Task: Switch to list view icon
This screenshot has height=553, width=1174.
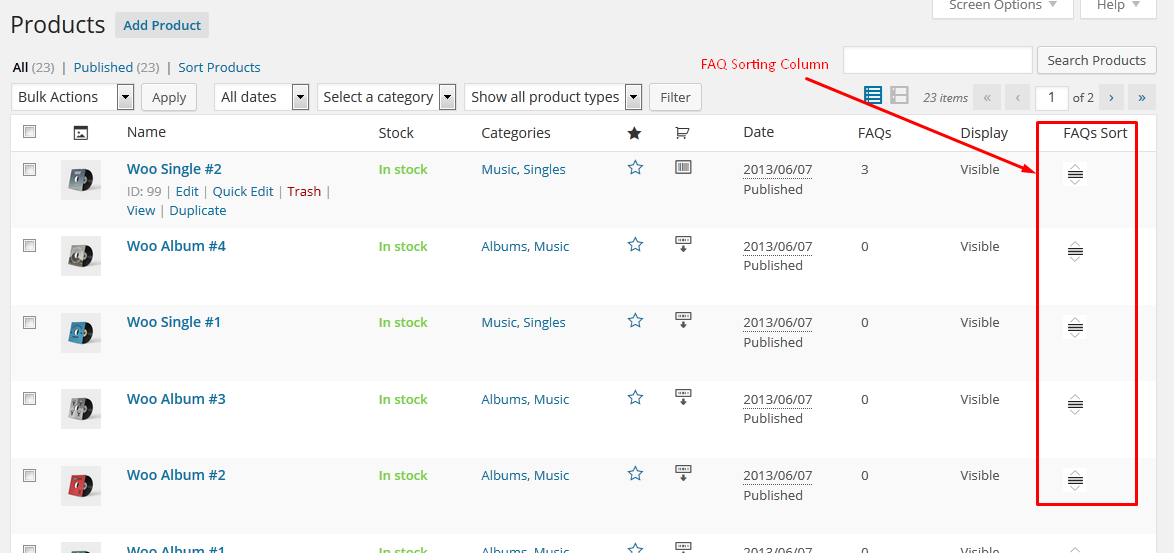Action: pos(873,95)
